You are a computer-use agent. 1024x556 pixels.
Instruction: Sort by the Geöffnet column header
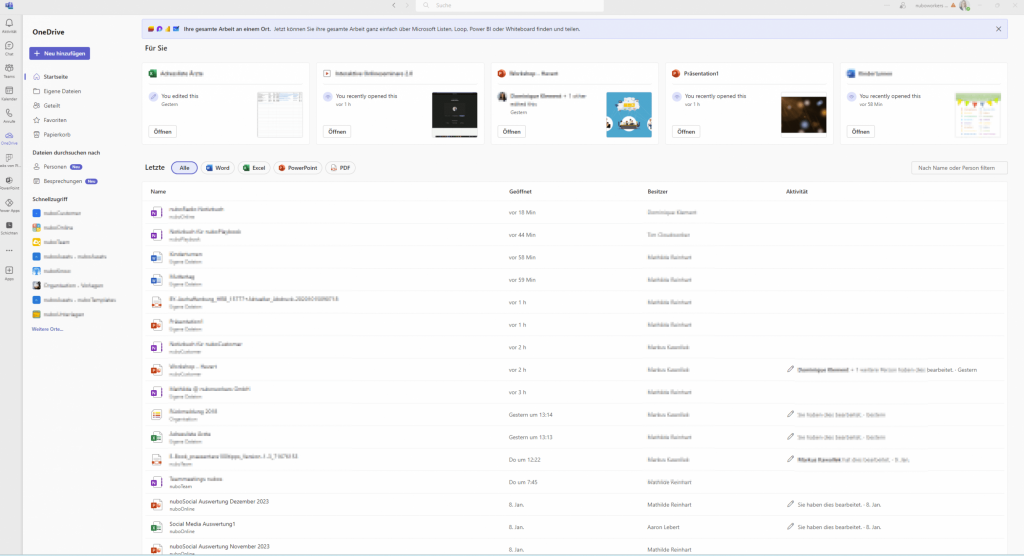[520, 191]
